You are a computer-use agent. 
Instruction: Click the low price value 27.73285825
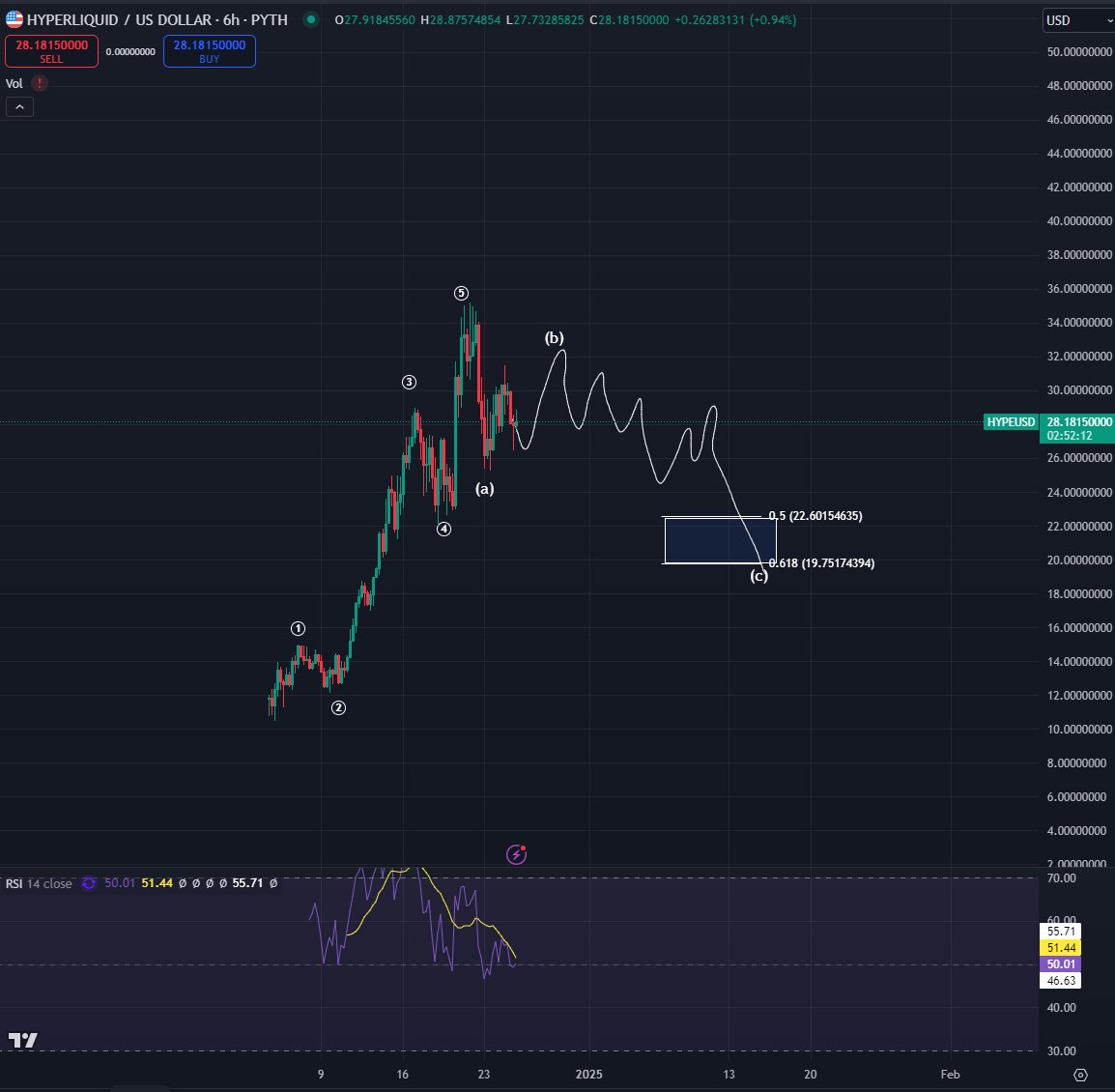(548, 20)
